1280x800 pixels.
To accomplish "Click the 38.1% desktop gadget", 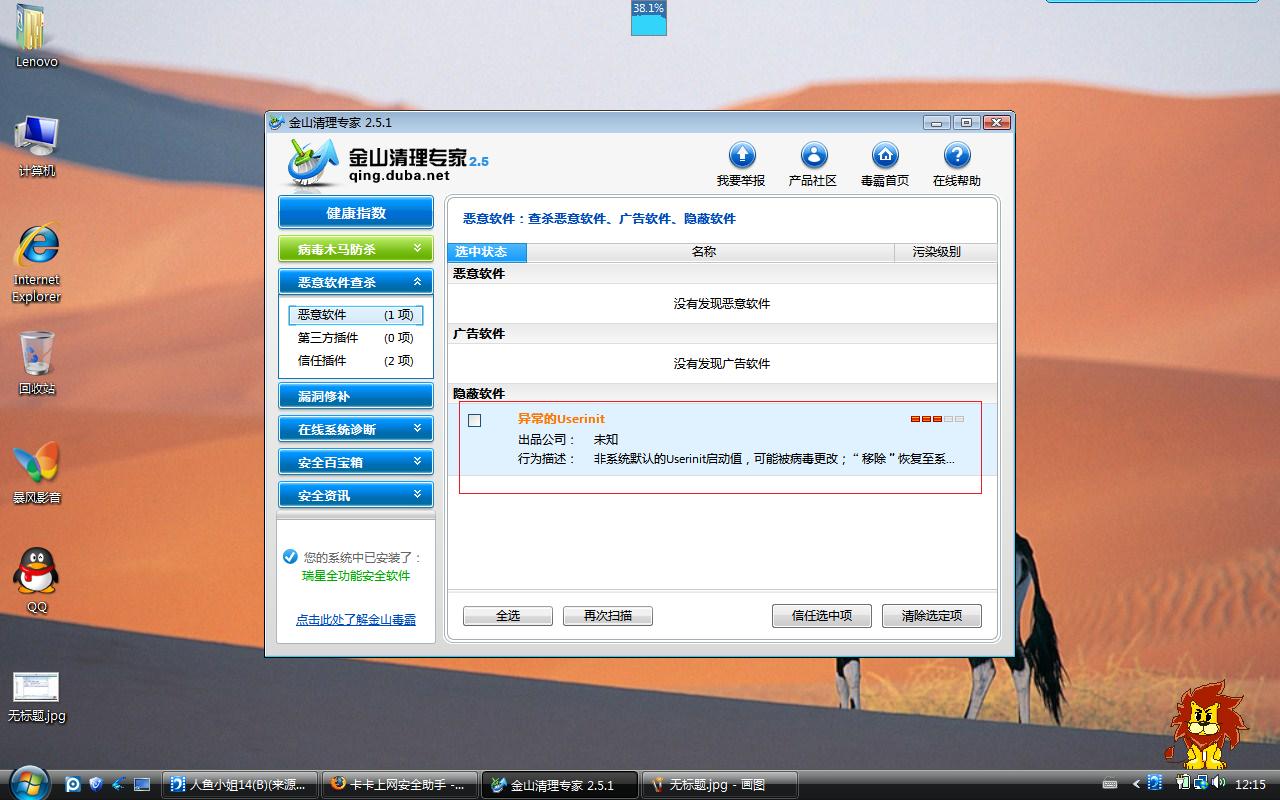I will [648, 18].
